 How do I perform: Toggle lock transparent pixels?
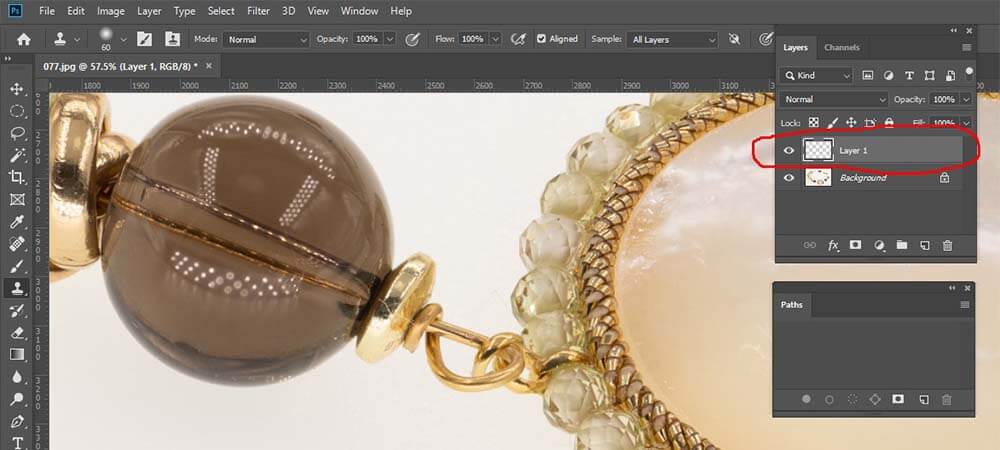click(814, 122)
